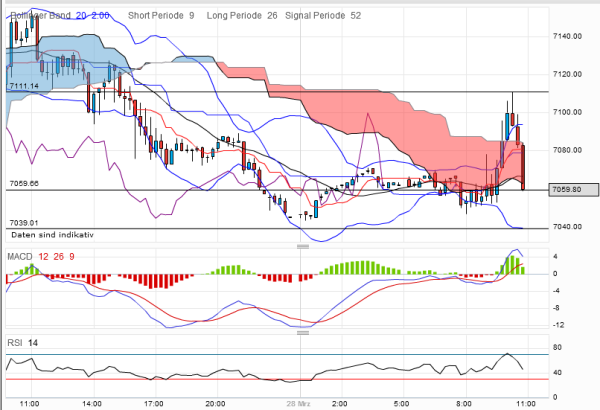Select the 'Long Periode 26' label

tap(242, 16)
